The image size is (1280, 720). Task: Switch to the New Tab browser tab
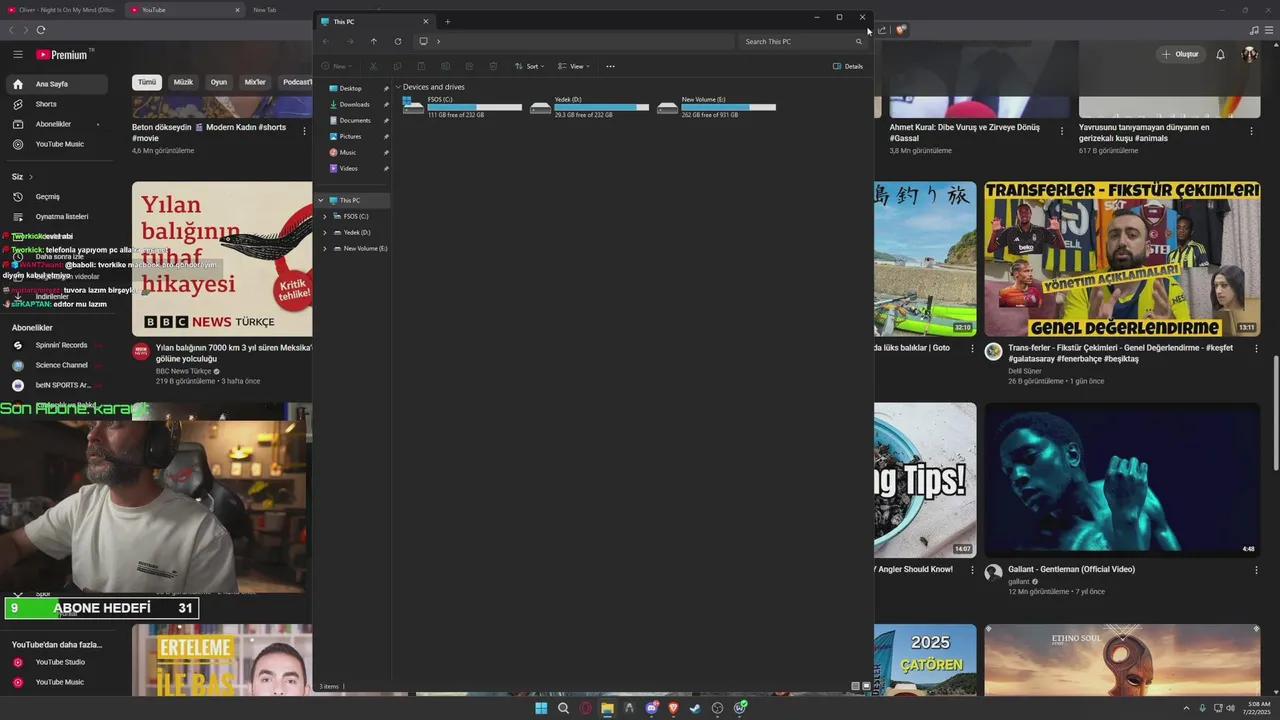pyautogui.click(x=265, y=10)
